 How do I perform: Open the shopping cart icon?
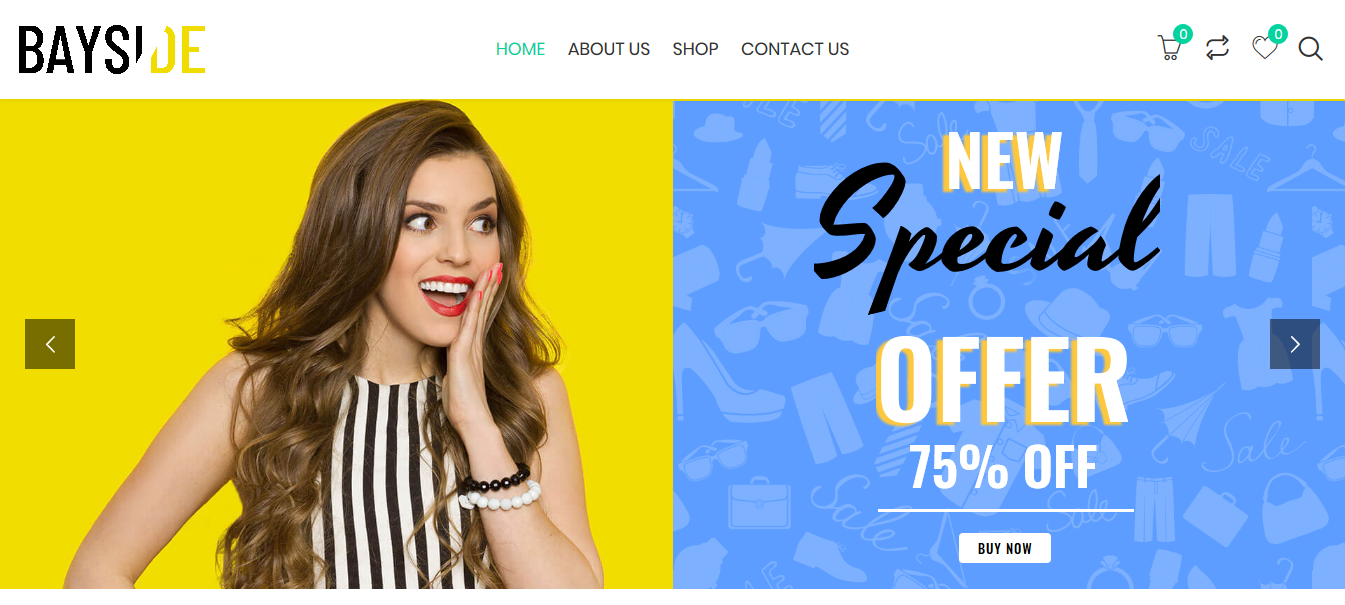click(1169, 48)
